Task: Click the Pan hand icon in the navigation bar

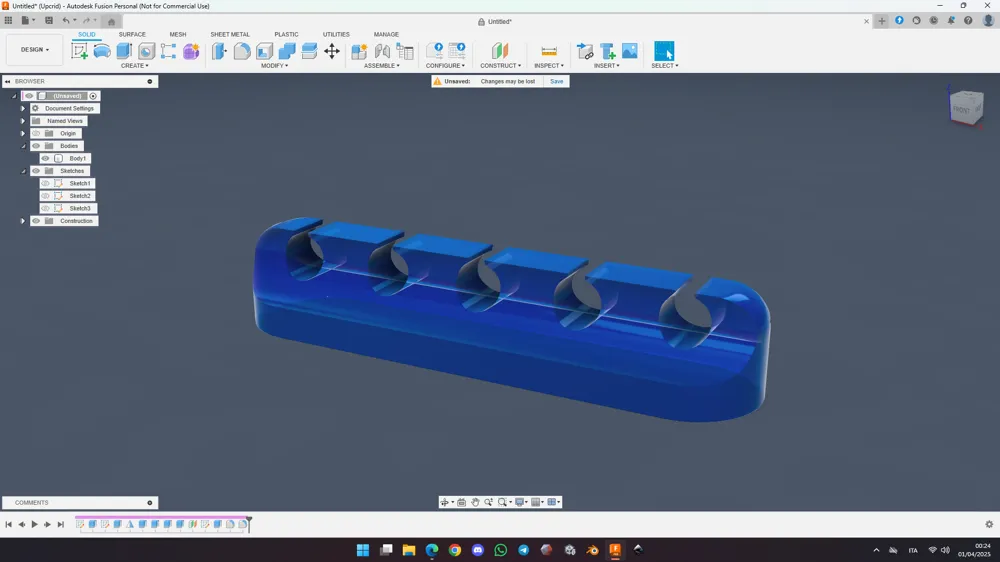Action: click(x=475, y=502)
